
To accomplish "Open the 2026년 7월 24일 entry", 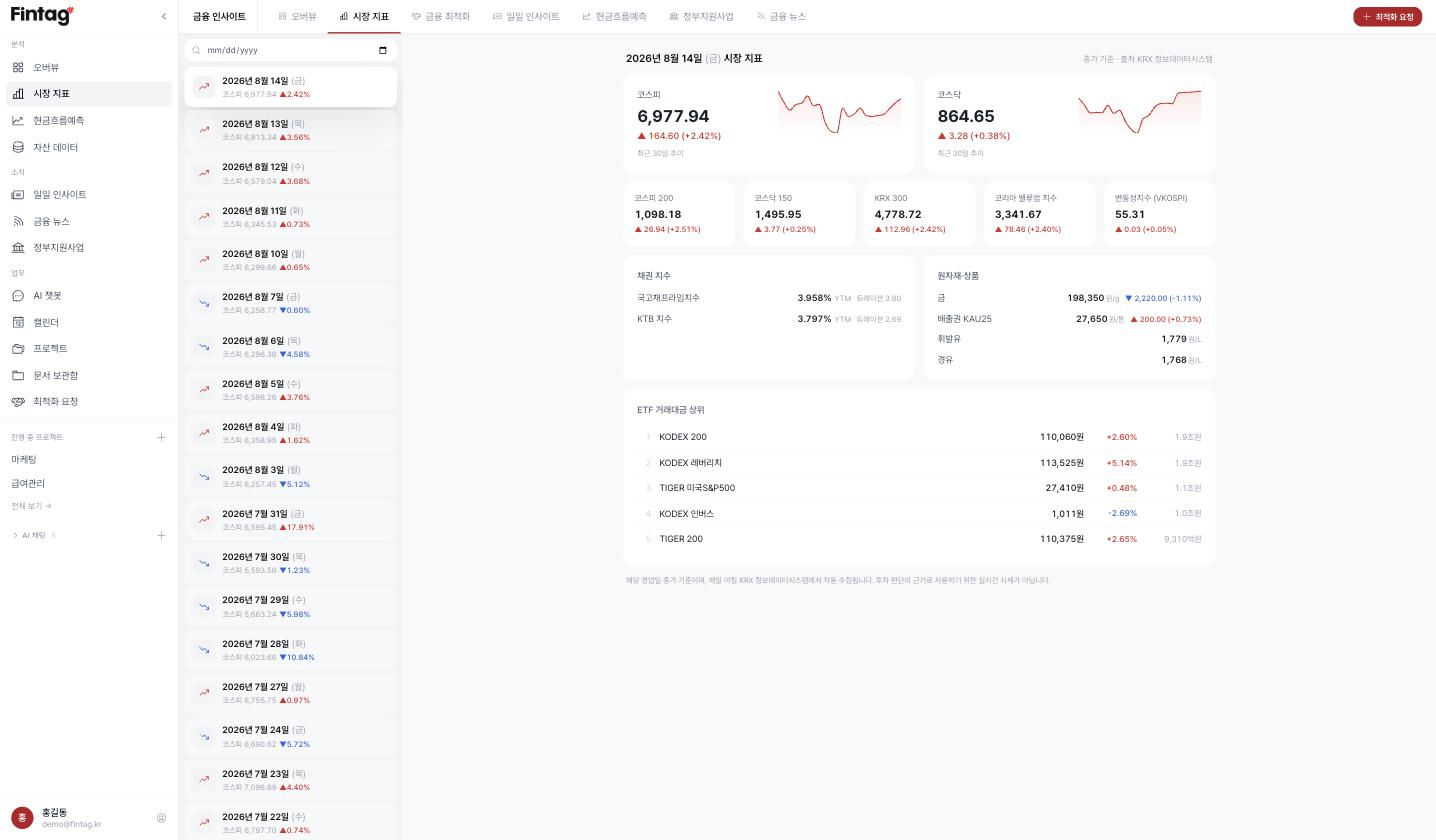I will [x=291, y=736].
